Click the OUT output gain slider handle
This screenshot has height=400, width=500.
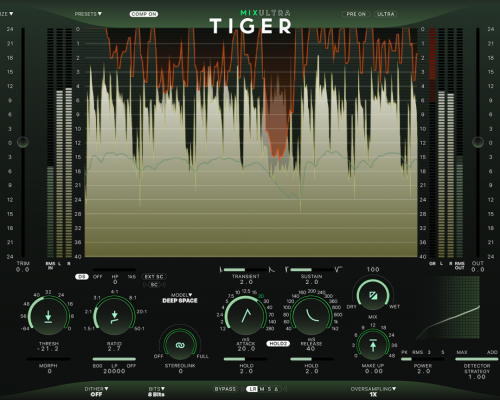click(478, 142)
